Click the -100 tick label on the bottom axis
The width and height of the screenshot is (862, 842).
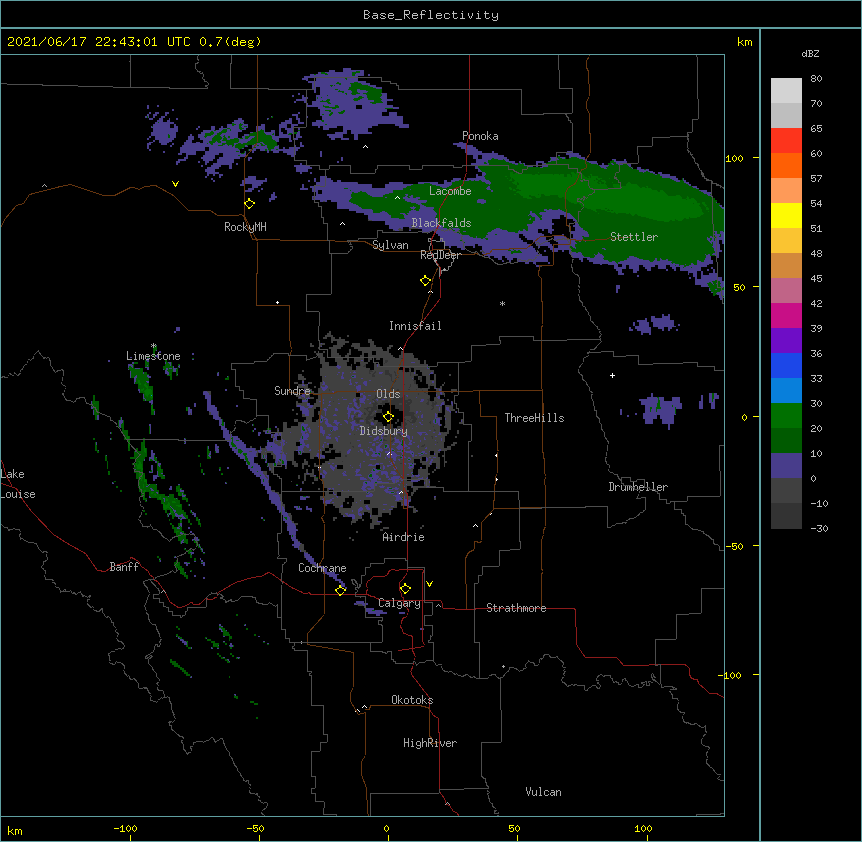click(x=125, y=829)
